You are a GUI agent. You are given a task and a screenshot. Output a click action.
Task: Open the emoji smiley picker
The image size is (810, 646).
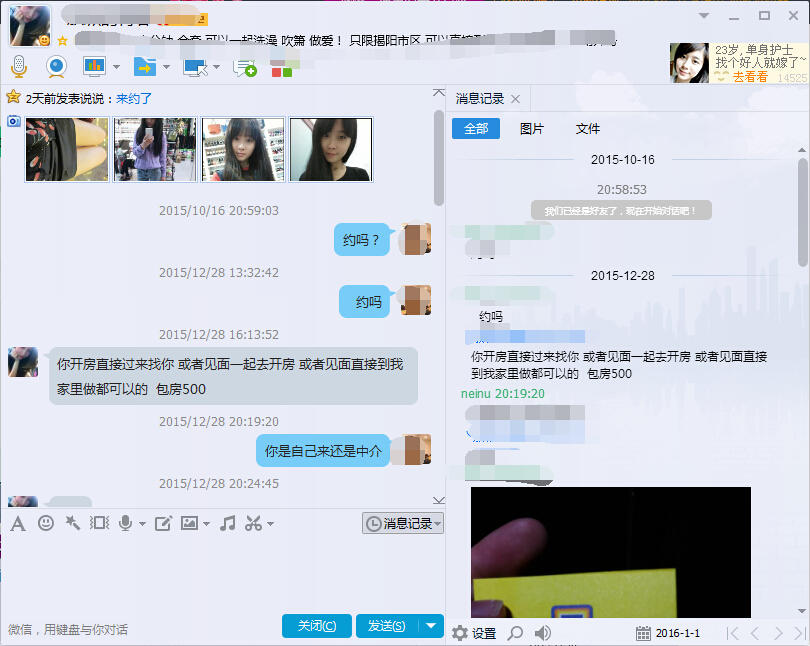tap(46, 523)
